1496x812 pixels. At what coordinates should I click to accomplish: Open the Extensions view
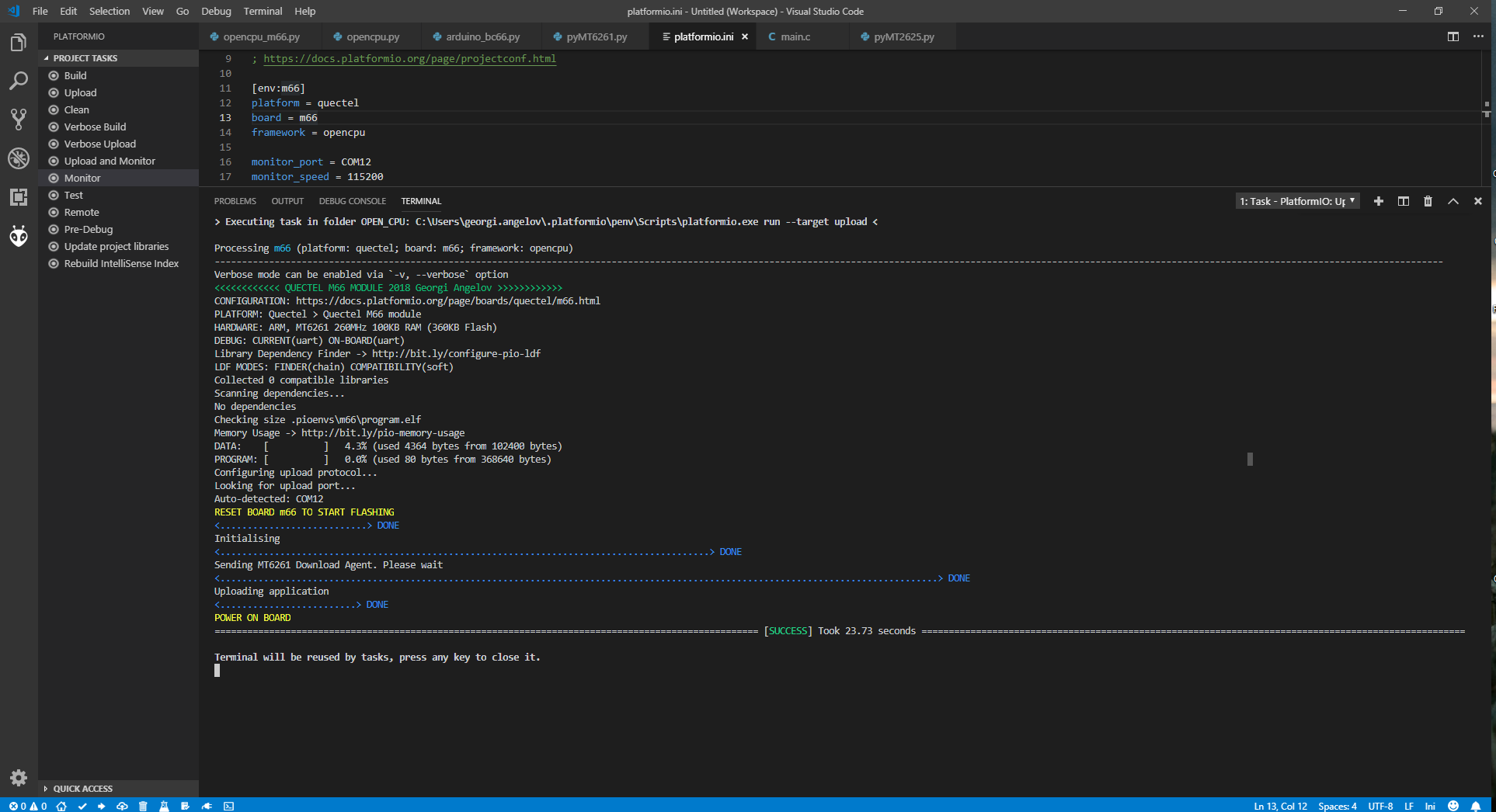point(19,197)
